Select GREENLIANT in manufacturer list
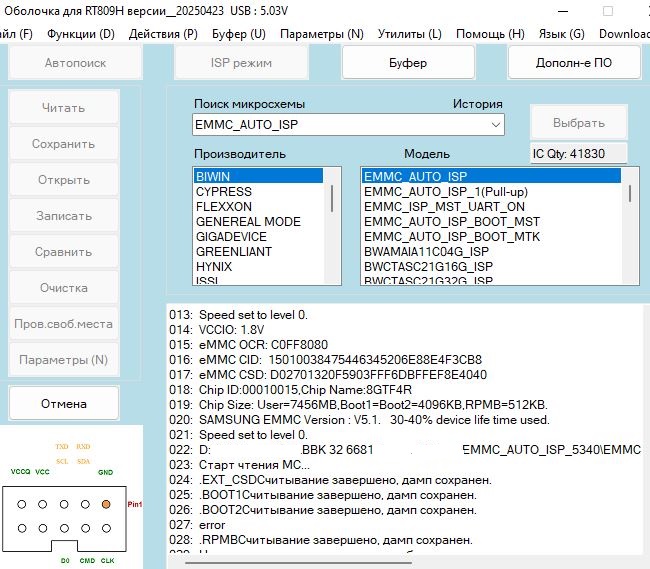 258,252
